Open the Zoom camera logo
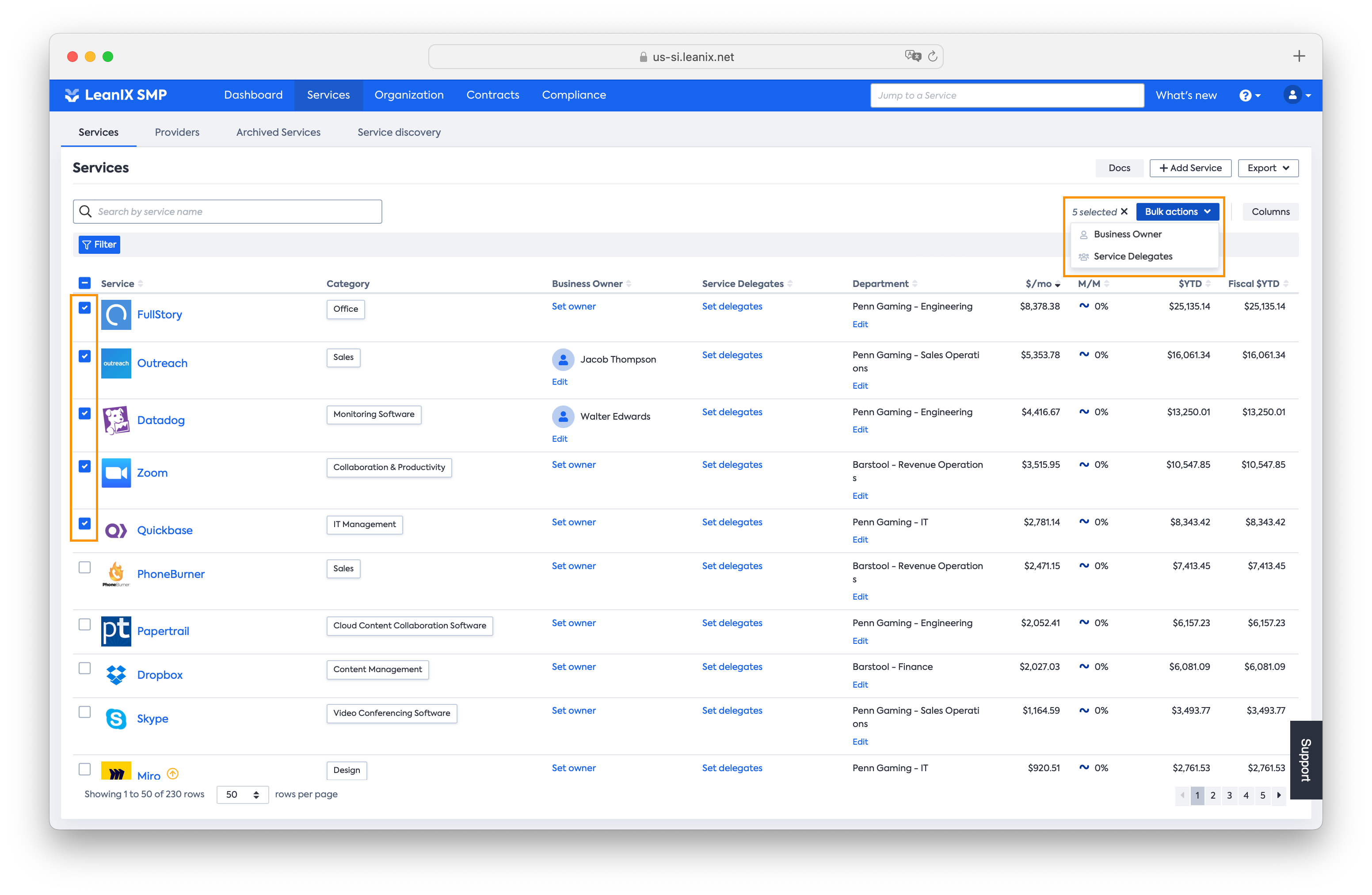The width and height of the screenshot is (1372, 895). point(116,473)
